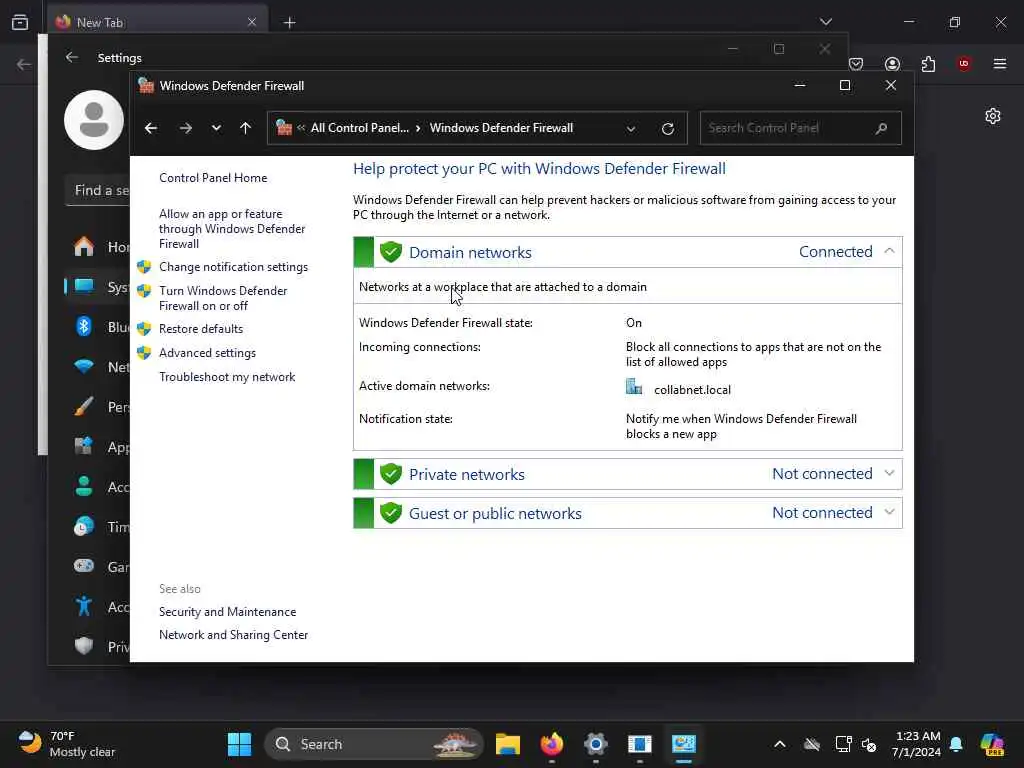The height and width of the screenshot is (768, 1024).
Task: Open Allow an app or feature through Firewall
Action: click(232, 229)
